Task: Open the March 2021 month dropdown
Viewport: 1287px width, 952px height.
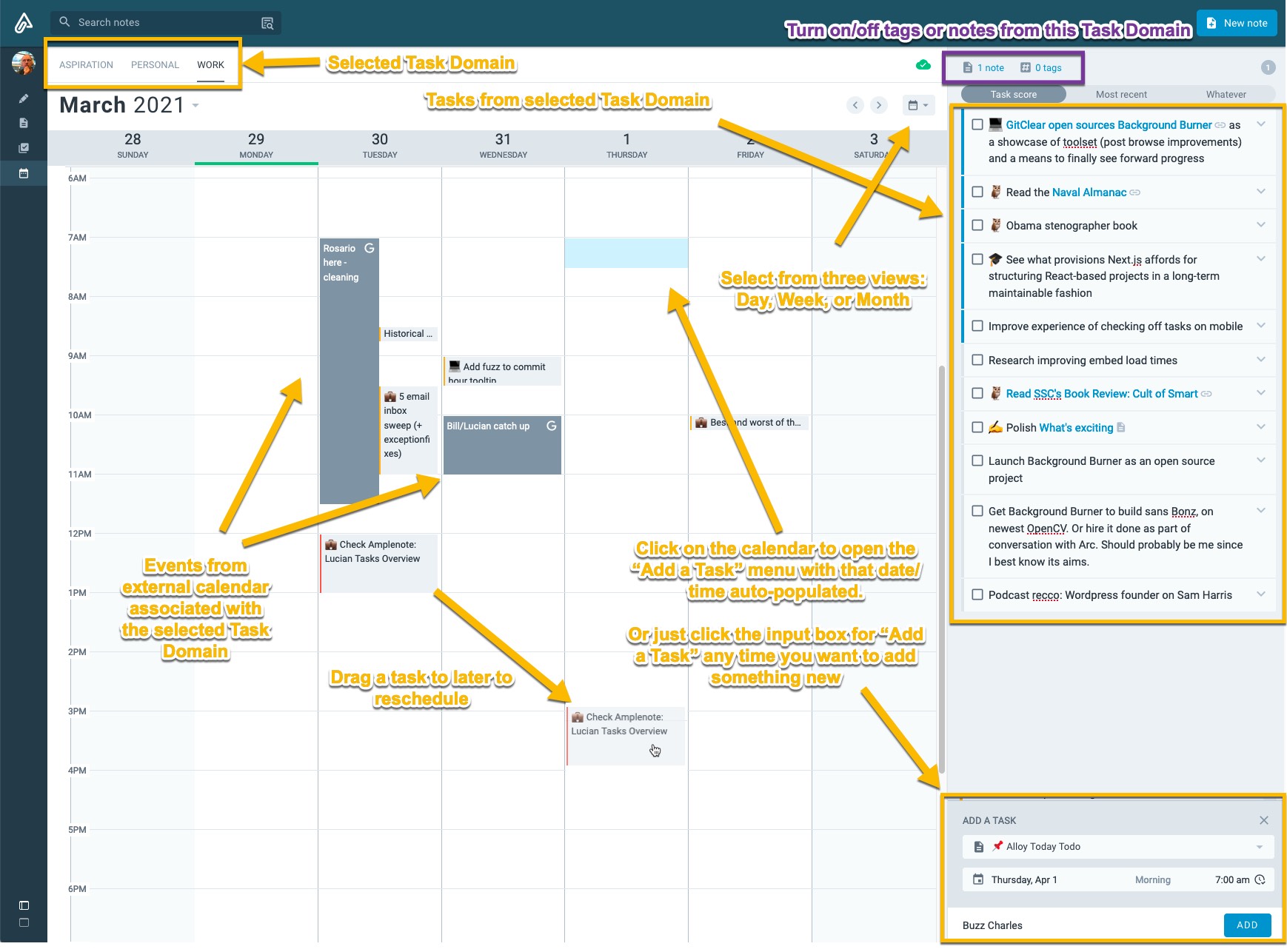Action: click(195, 106)
